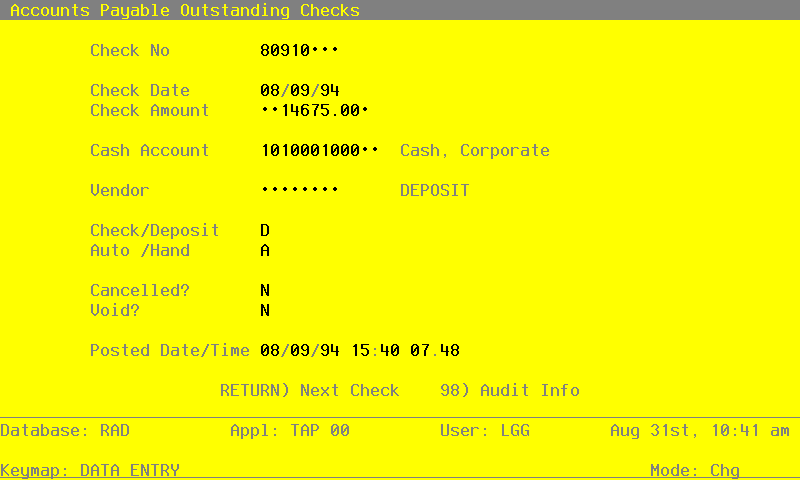
Task: Click the Appl: TAP 00 status entry
Action: point(290,431)
